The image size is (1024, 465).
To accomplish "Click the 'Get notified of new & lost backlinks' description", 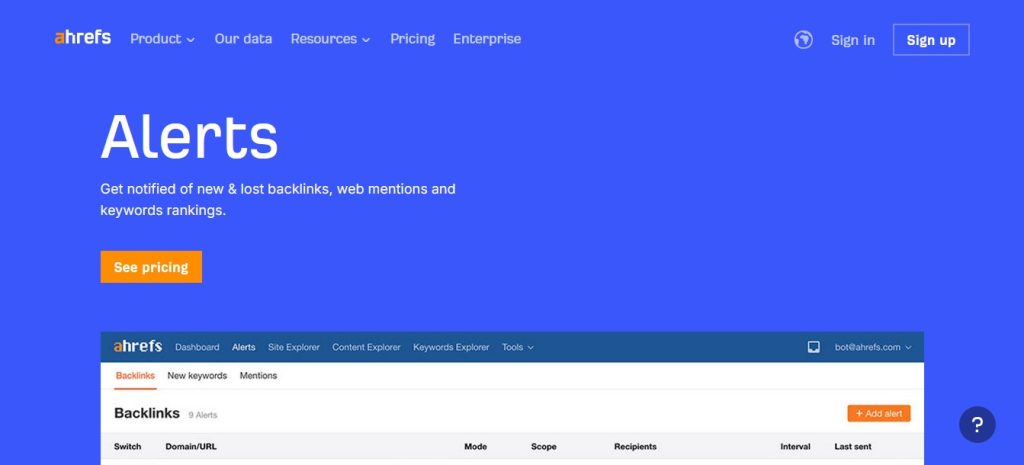I will coord(278,200).
